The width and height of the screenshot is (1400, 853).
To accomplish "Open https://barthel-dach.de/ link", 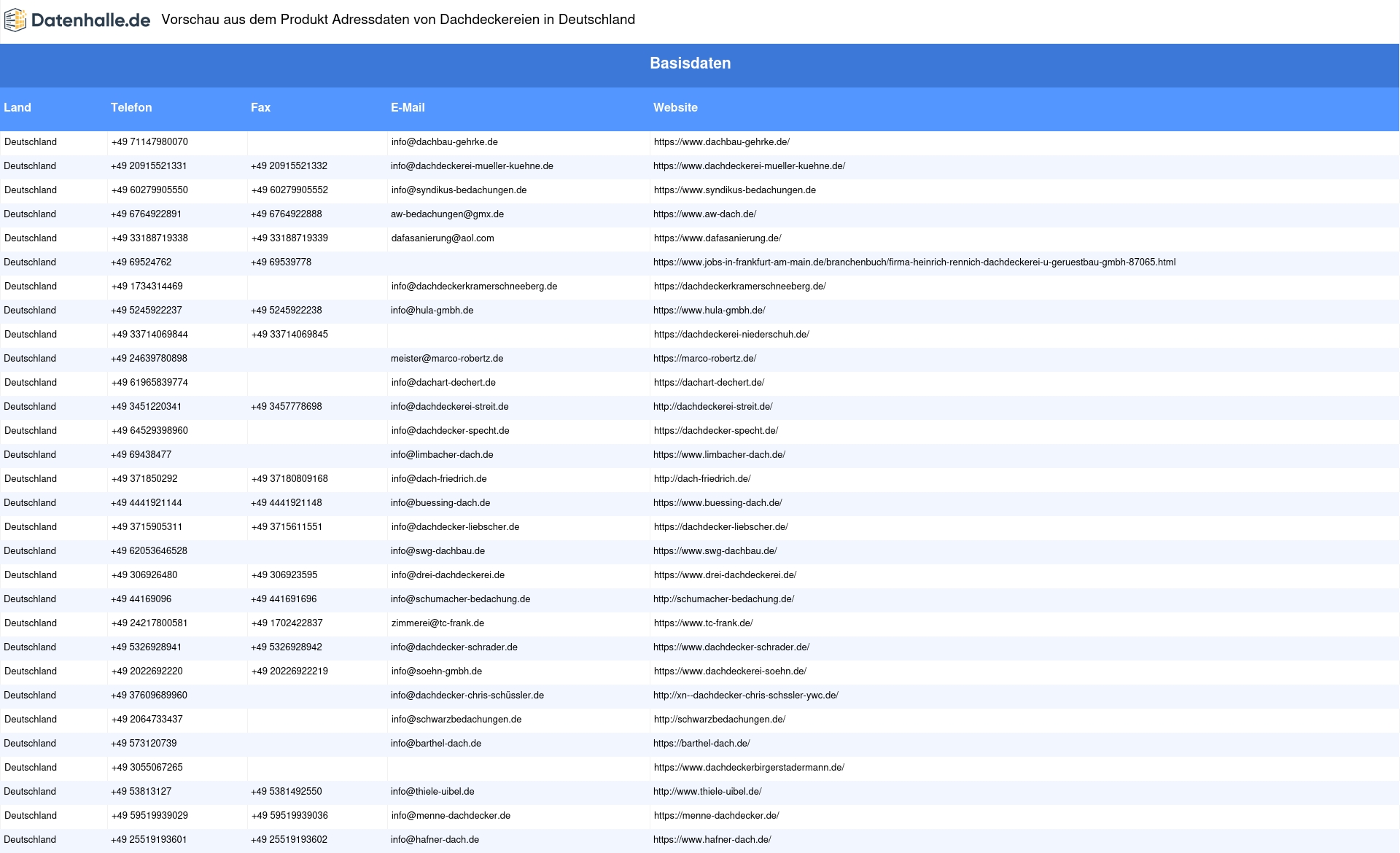I will (701, 744).
